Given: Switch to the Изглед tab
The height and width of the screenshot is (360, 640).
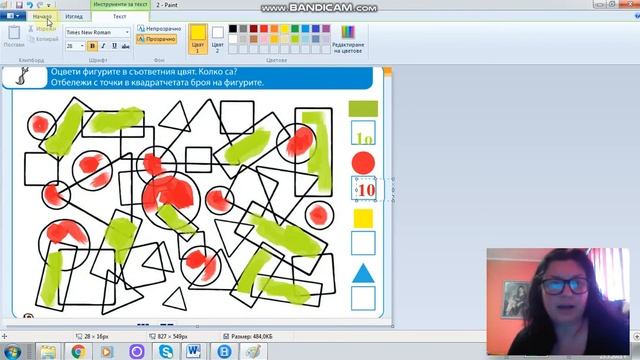Looking at the screenshot, I should tap(74, 16).
